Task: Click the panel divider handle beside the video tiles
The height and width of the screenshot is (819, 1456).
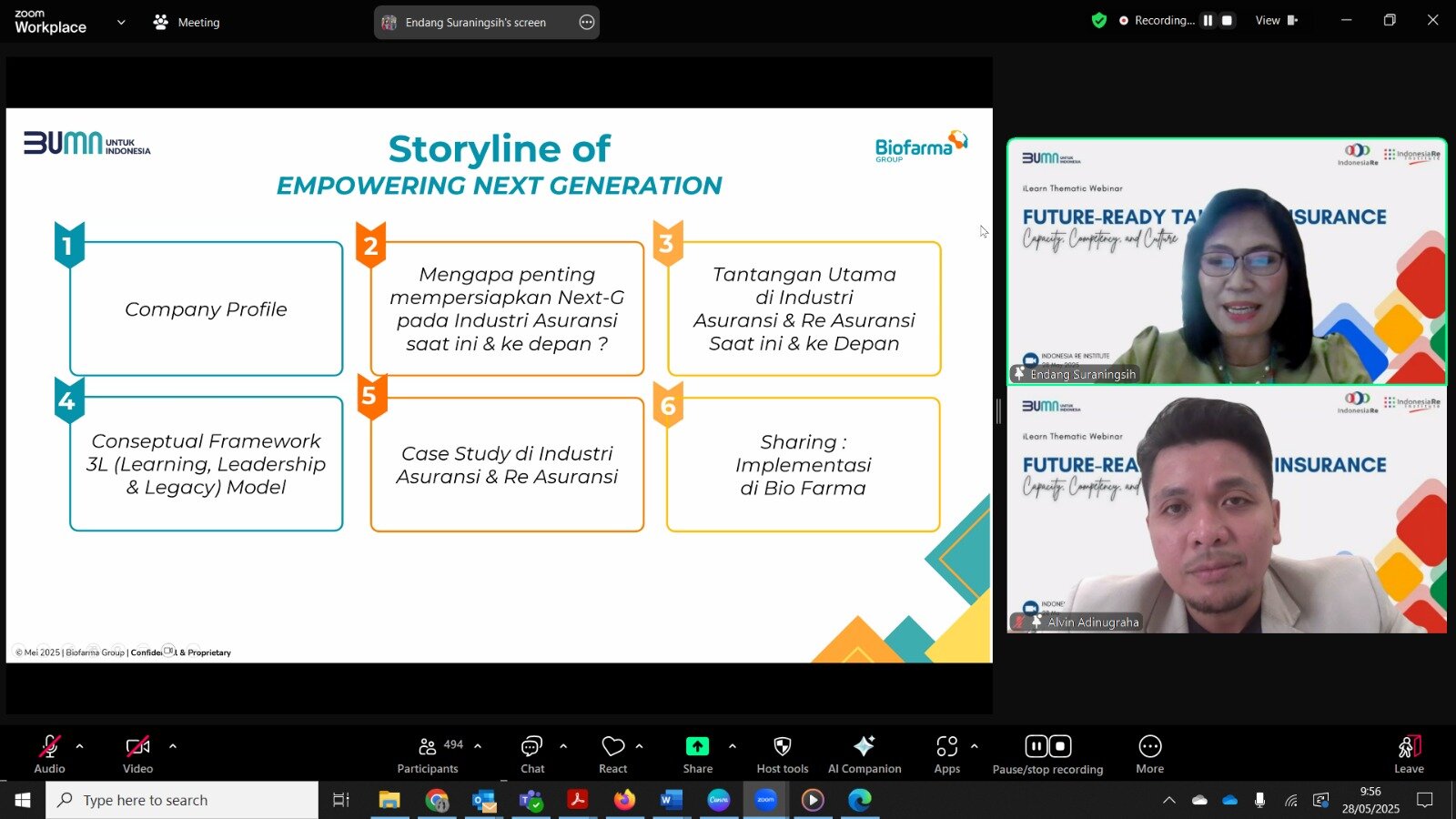Action: [x=998, y=411]
